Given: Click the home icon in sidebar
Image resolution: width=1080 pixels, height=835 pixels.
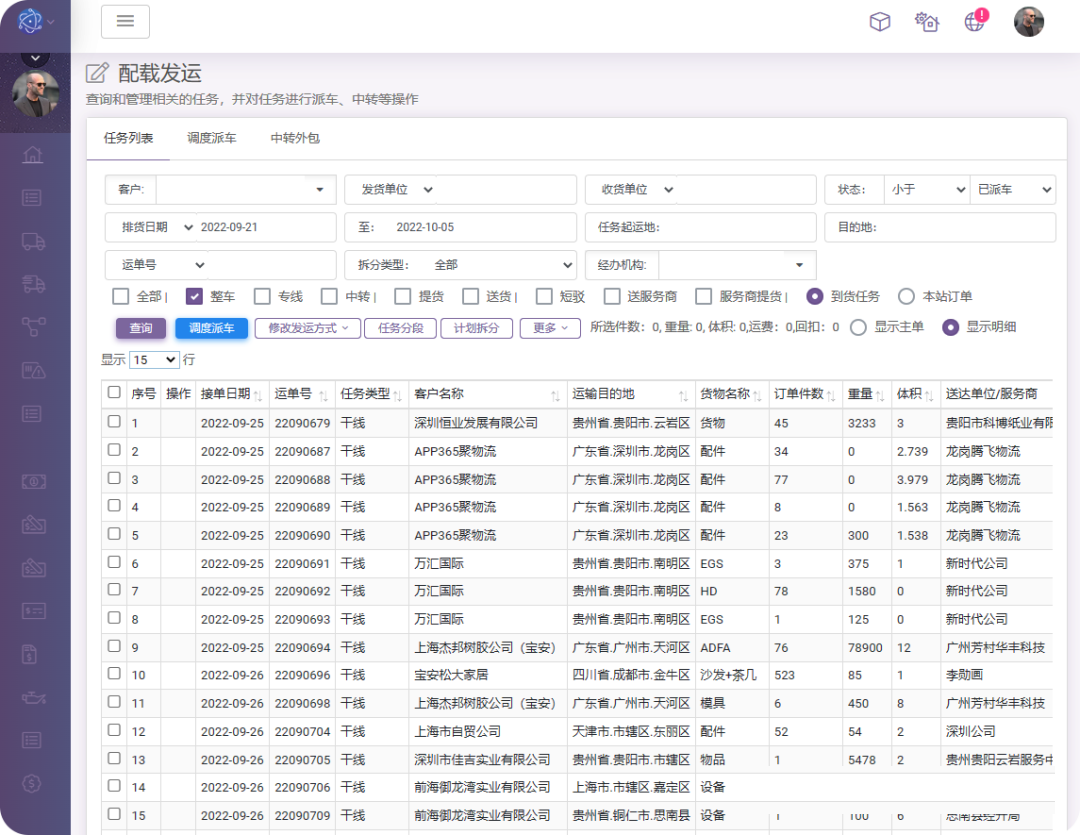Looking at the screenshot, I should [x=33, y=154].
